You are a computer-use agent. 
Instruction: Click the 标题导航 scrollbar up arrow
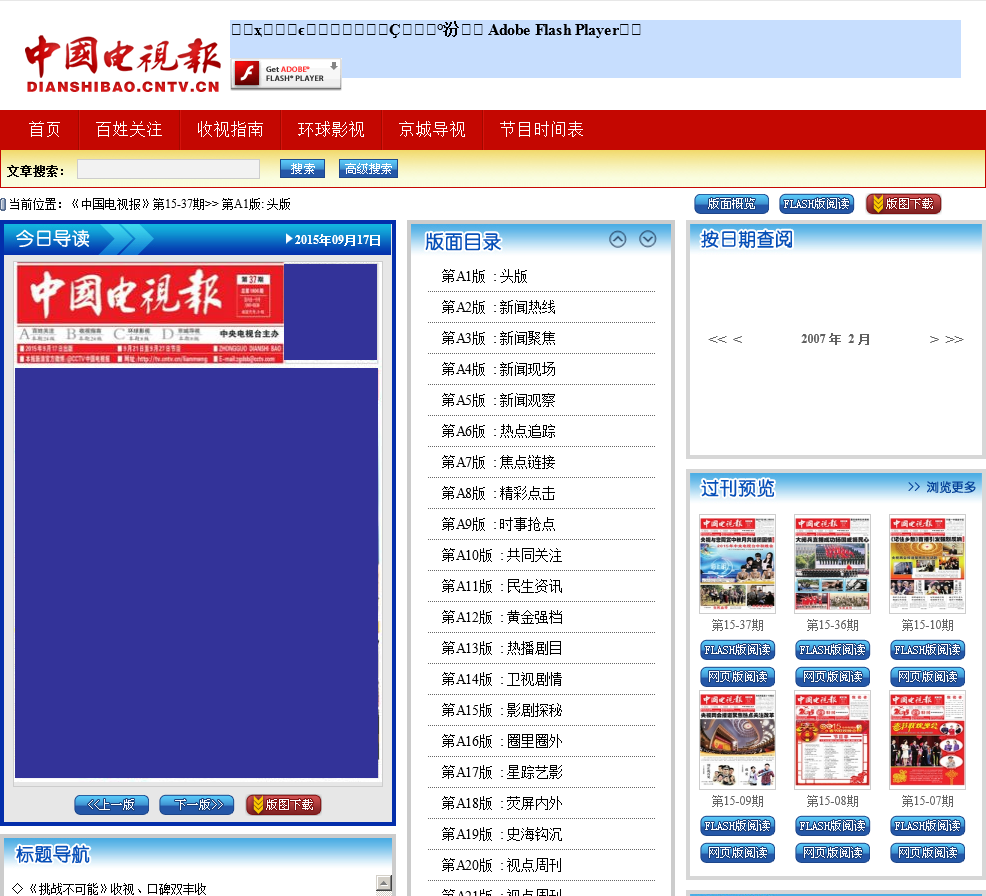tap(384, 883)
